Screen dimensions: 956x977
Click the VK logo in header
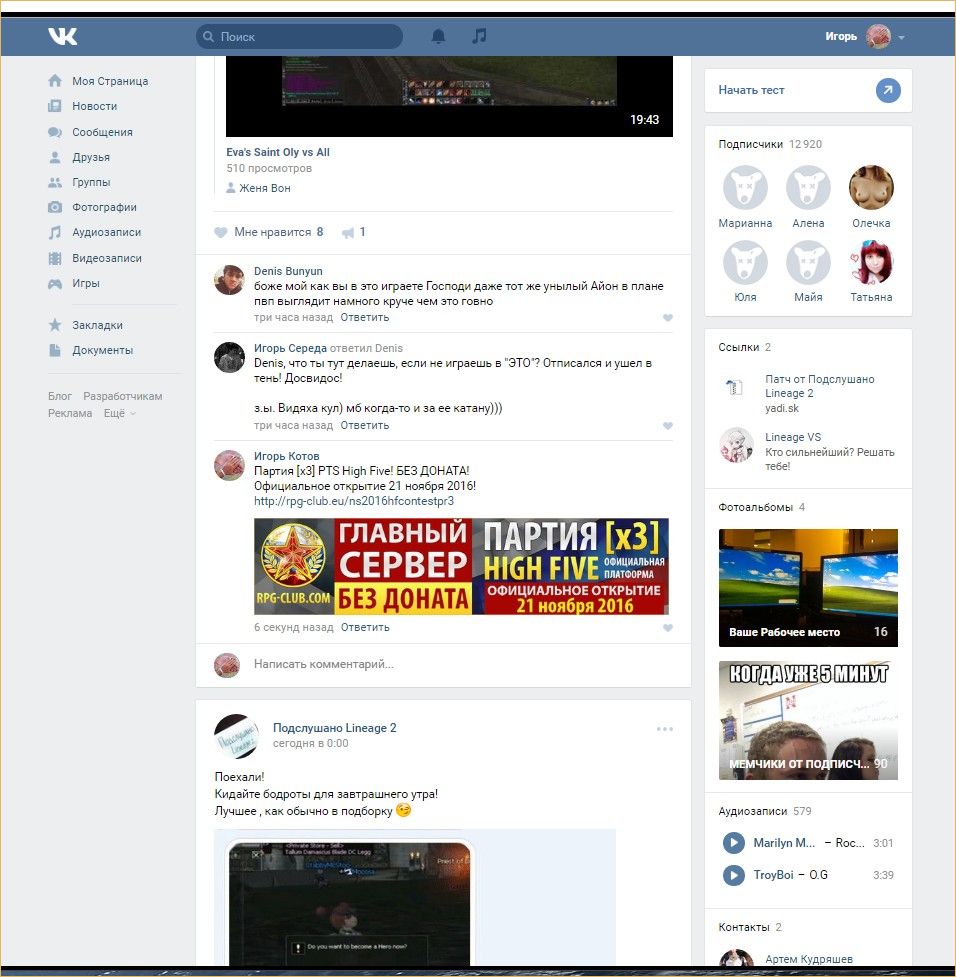point(62,37)
